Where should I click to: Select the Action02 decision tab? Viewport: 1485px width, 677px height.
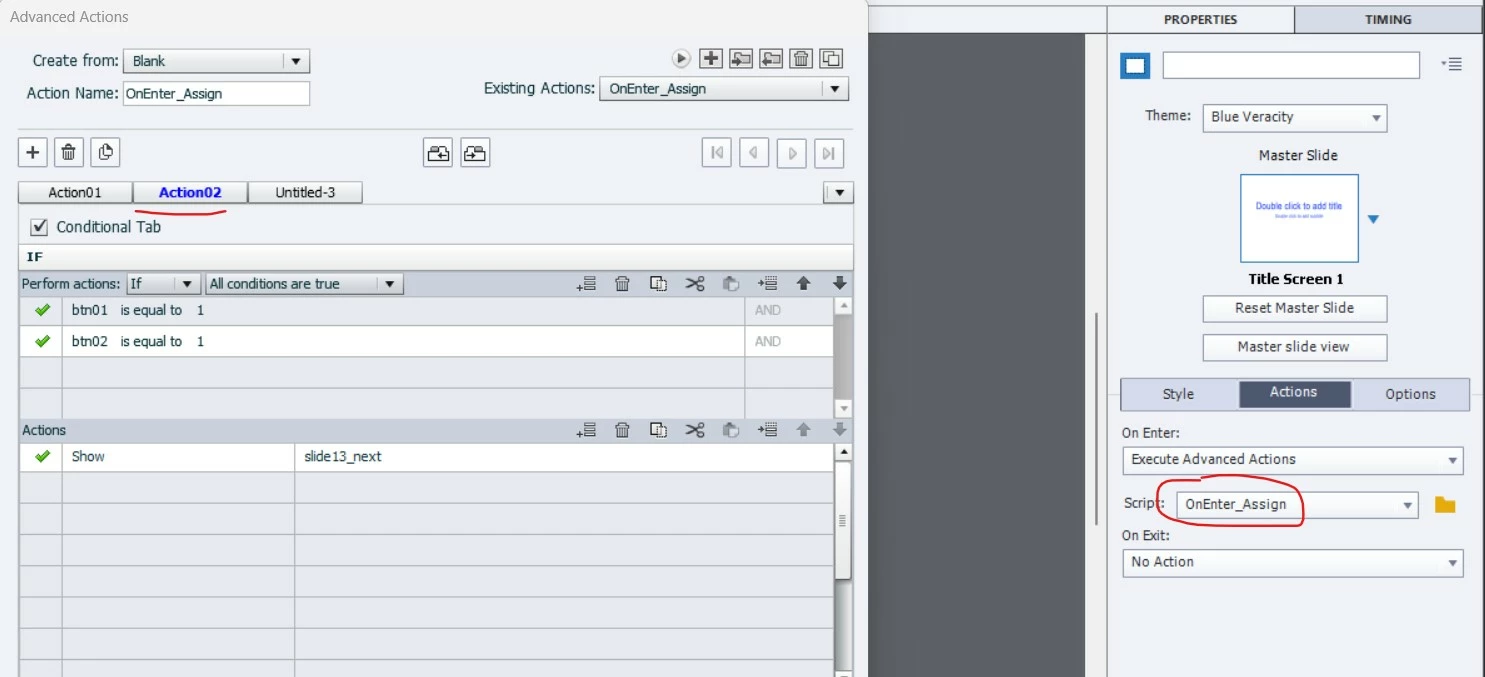point(190,192)
